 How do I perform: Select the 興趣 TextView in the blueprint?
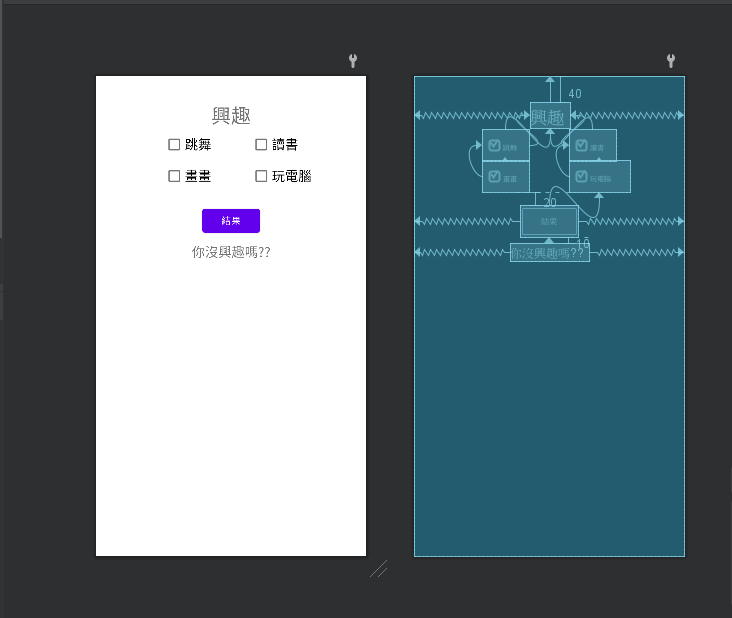(x=550, y=115)
